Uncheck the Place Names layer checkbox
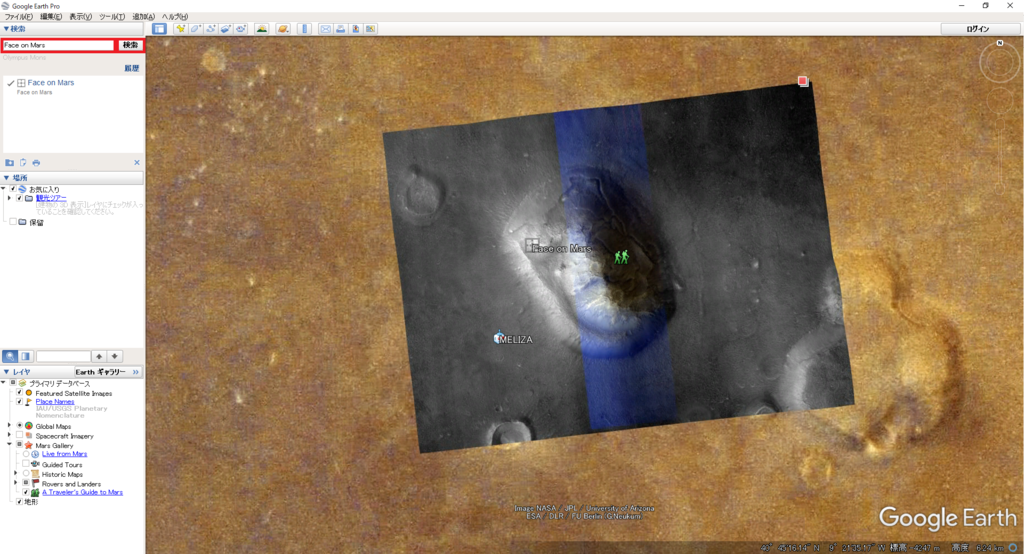The height and width of the screenshot is (554, 1024). 19,402
